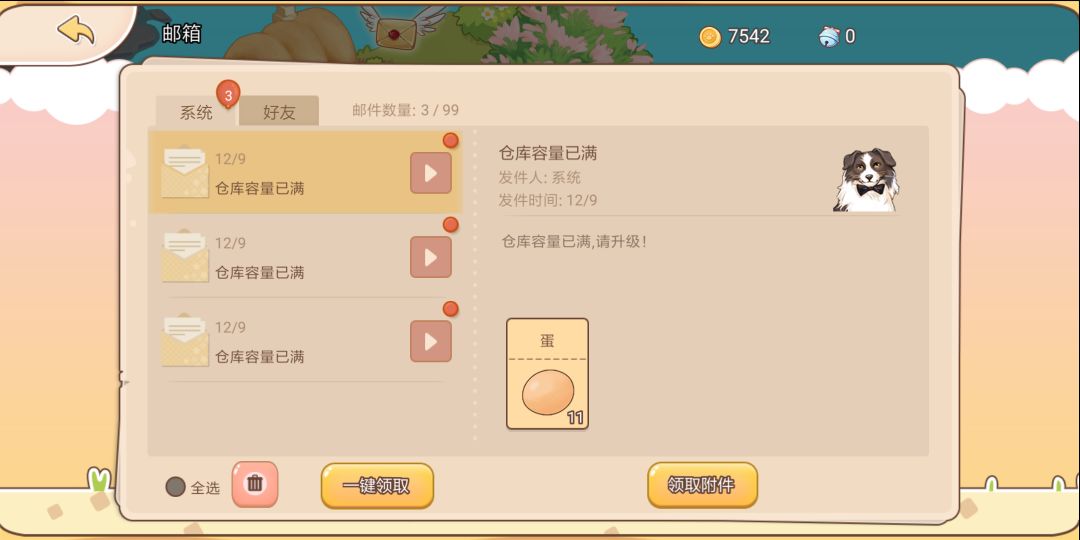Select the third 仓库容量已满 mail entry
The height and width of the screenshot is (540, 1080).
(x=305, y=341)
